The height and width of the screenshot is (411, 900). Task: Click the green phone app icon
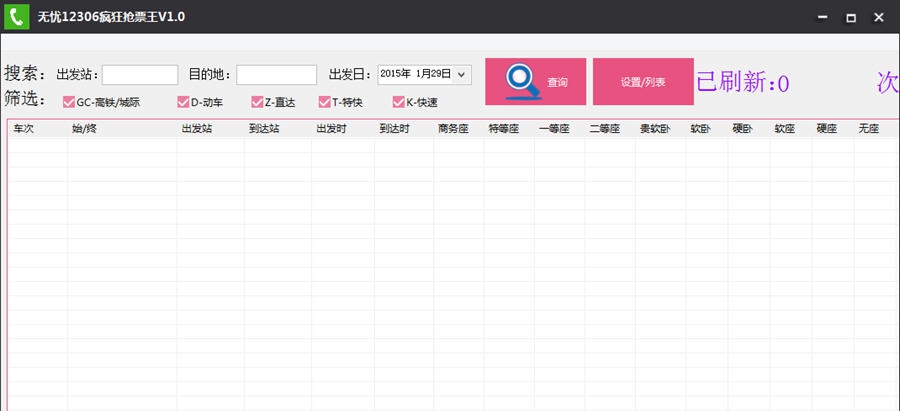(x=16, y=17)
